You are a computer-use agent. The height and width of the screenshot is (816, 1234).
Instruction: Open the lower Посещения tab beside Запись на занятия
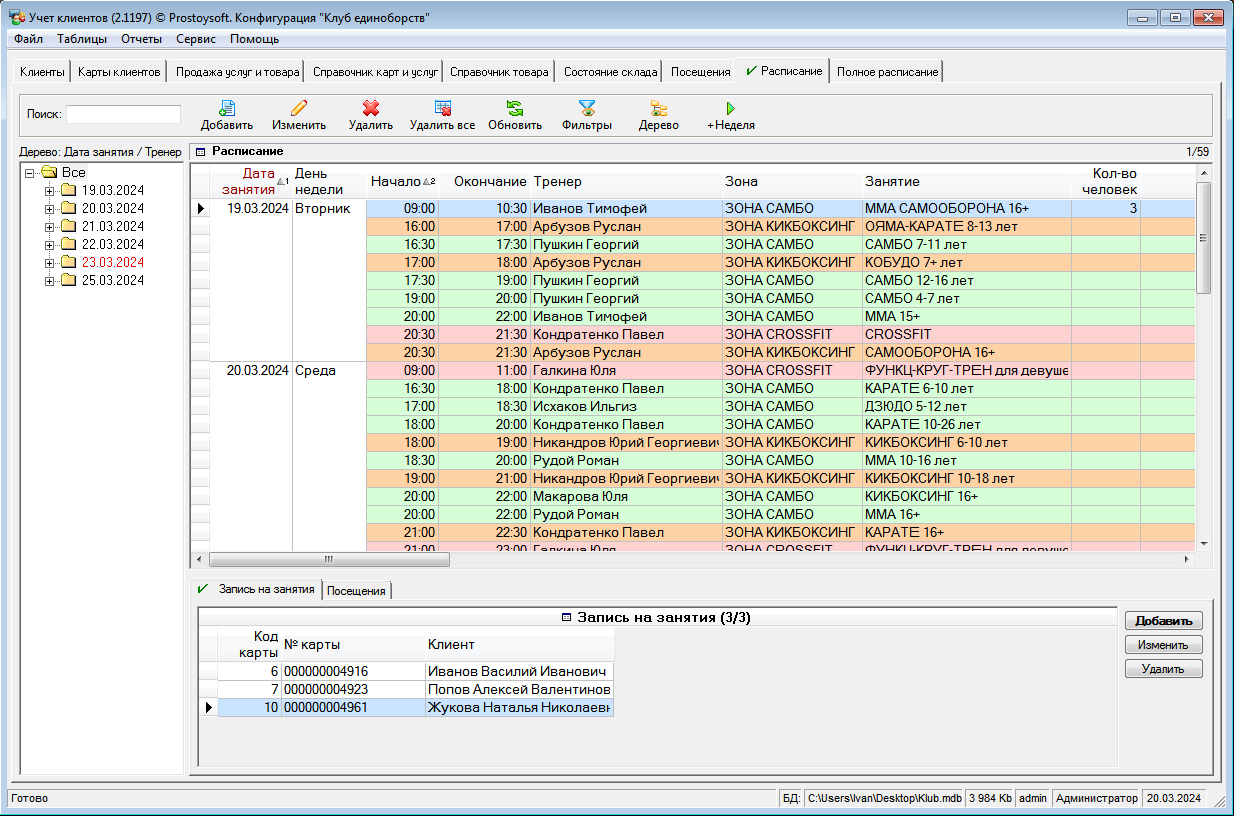pyautogui.click(x=357, y=591)
